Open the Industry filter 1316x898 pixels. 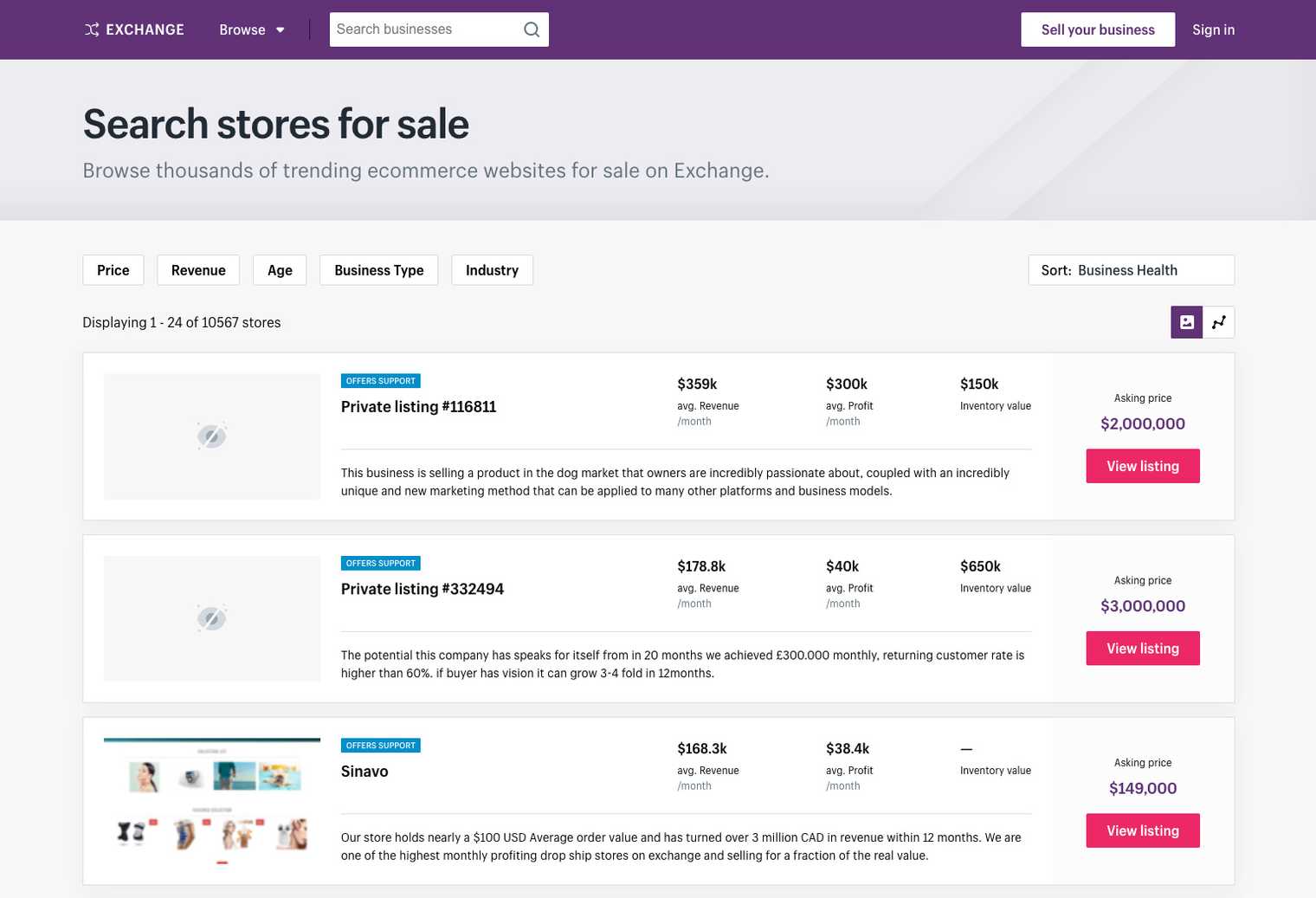pyautogui.click(x=492, y=269)
